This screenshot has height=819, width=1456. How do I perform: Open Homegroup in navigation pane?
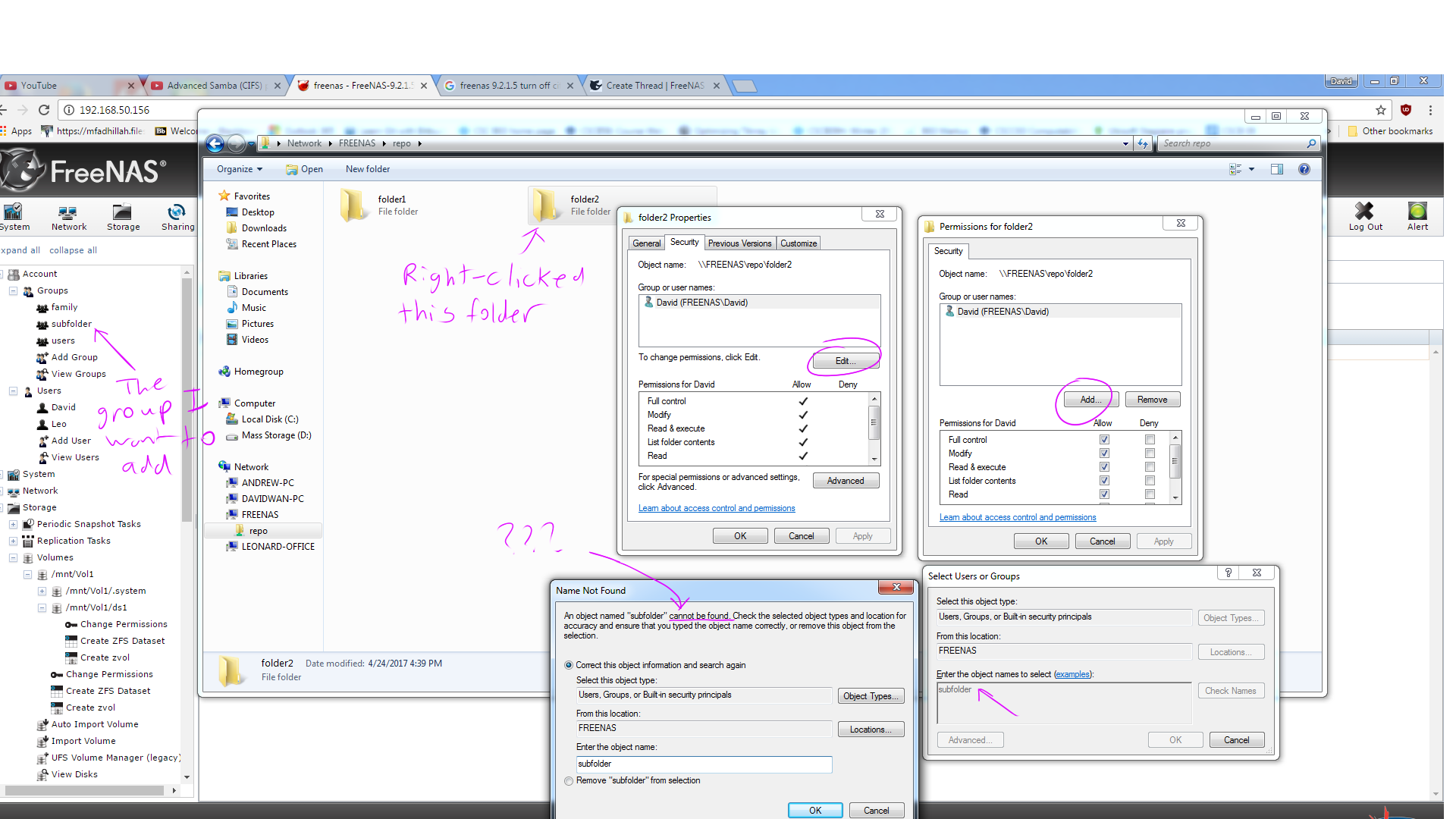[x=259, y=372]
